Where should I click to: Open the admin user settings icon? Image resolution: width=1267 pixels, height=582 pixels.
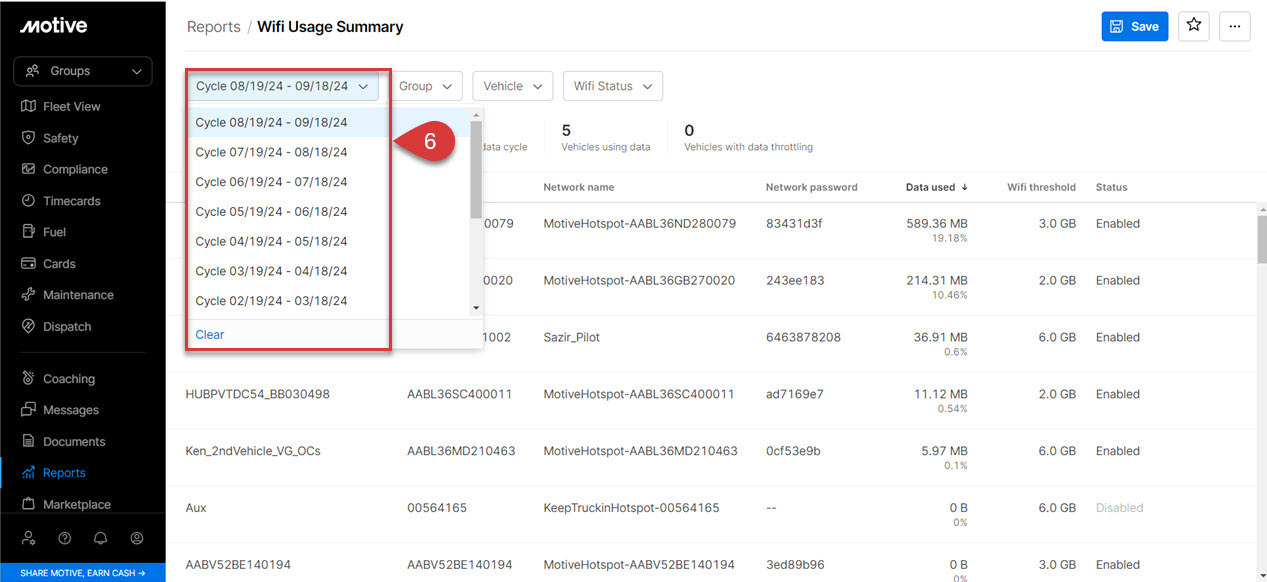(29, 538)
